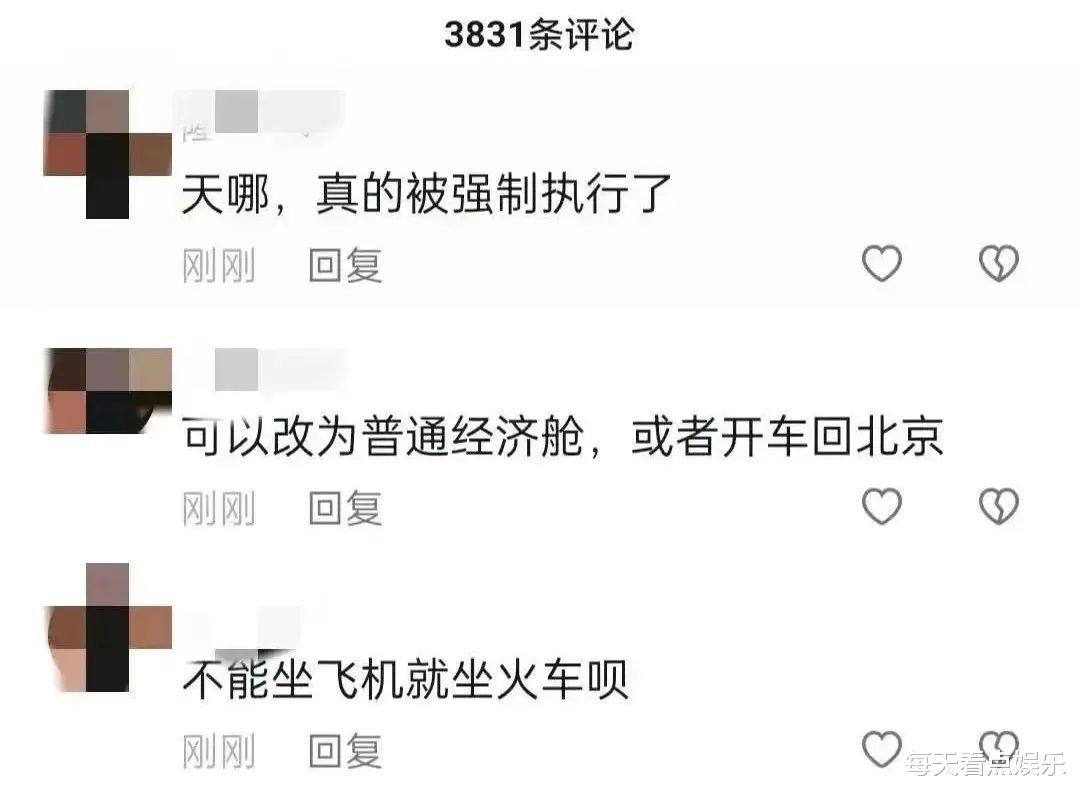Select comment text '天哪，真的被强制执行了'

426,194
